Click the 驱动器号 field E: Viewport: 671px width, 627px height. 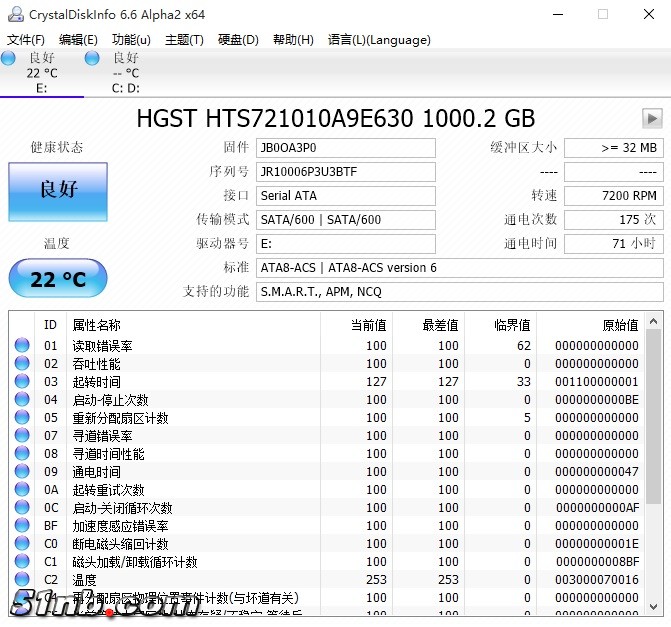(346, 244)
